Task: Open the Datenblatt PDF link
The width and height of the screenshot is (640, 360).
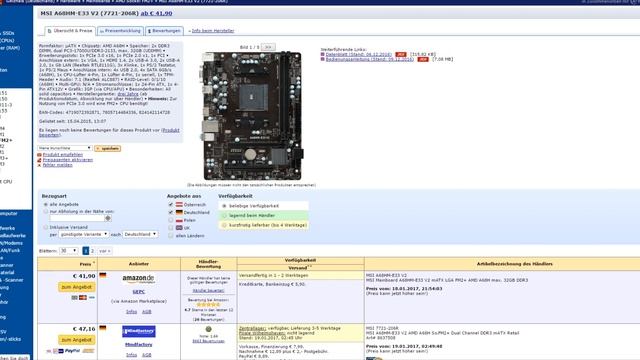Action: (x=358, y=54)
